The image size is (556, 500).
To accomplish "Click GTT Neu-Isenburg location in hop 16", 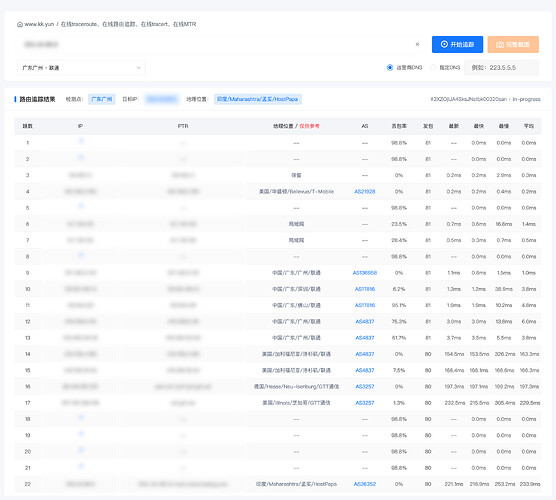I will click(296, 387).
